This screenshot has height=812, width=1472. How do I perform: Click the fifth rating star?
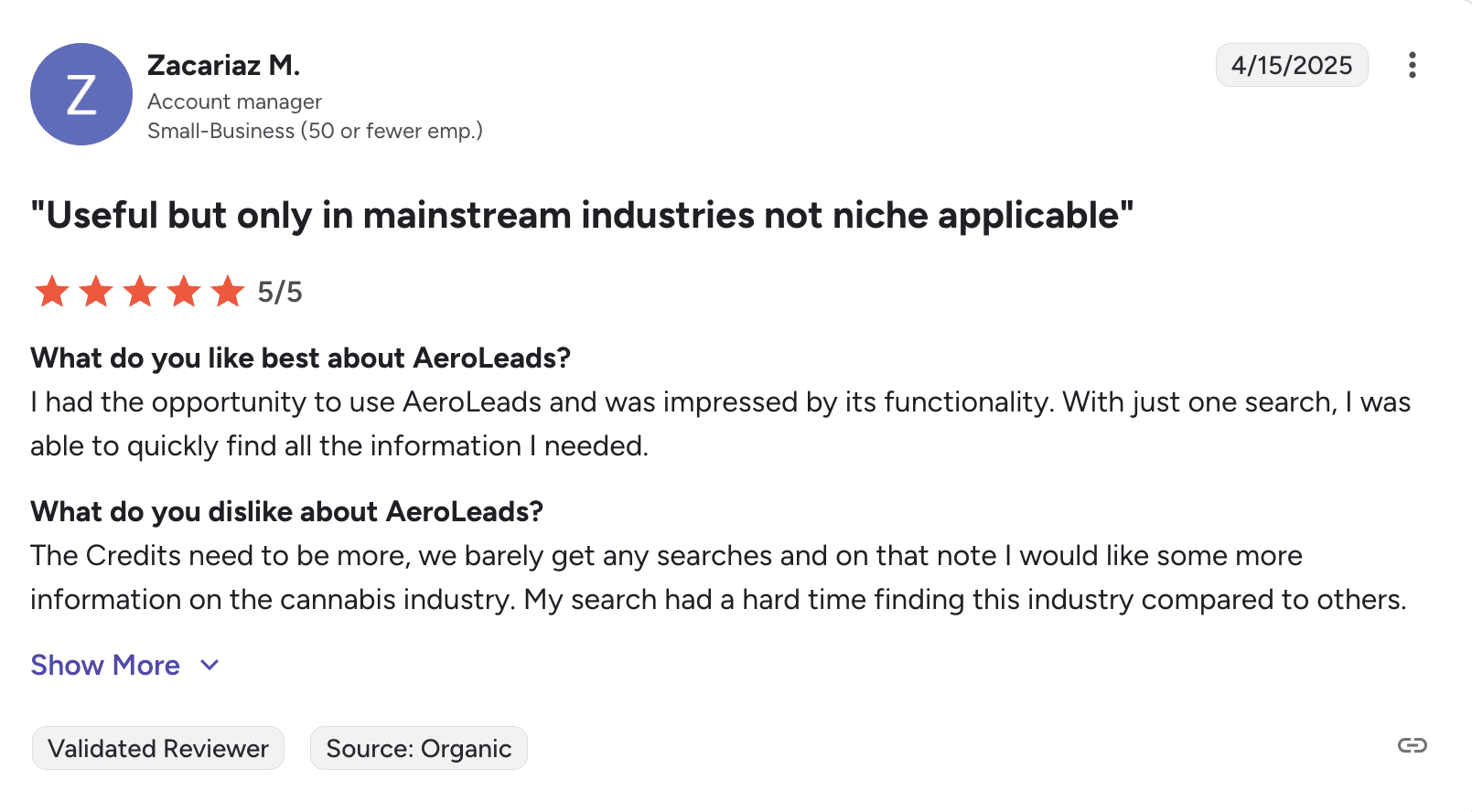click(x=228, y=292)
